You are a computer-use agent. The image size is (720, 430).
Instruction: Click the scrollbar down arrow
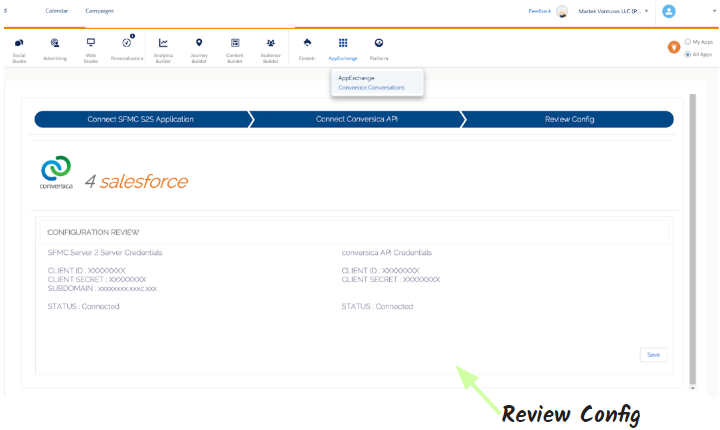(692, 388)
